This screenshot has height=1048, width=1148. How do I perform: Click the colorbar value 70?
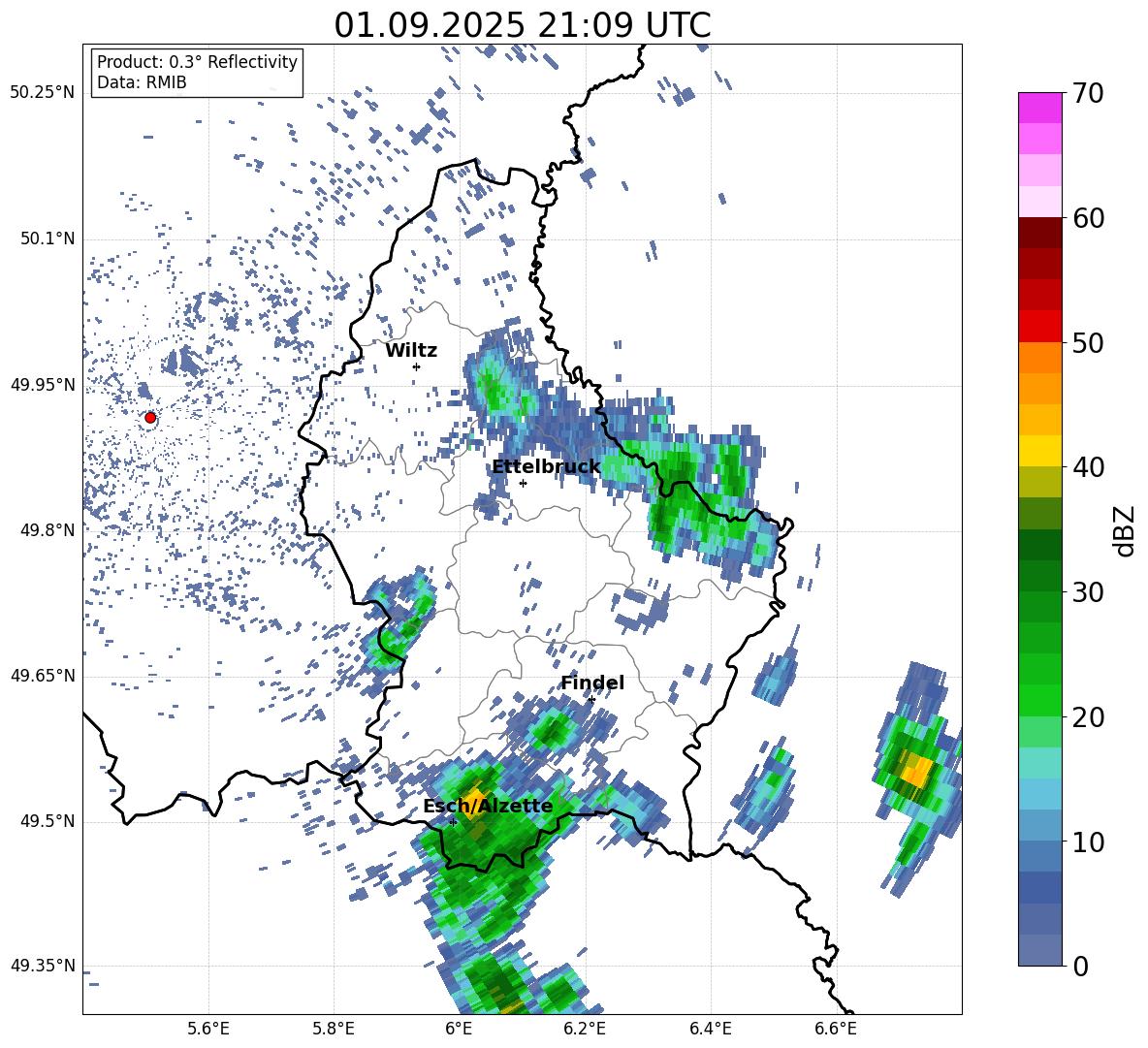pyautogui.click(x=1088, y=93)
